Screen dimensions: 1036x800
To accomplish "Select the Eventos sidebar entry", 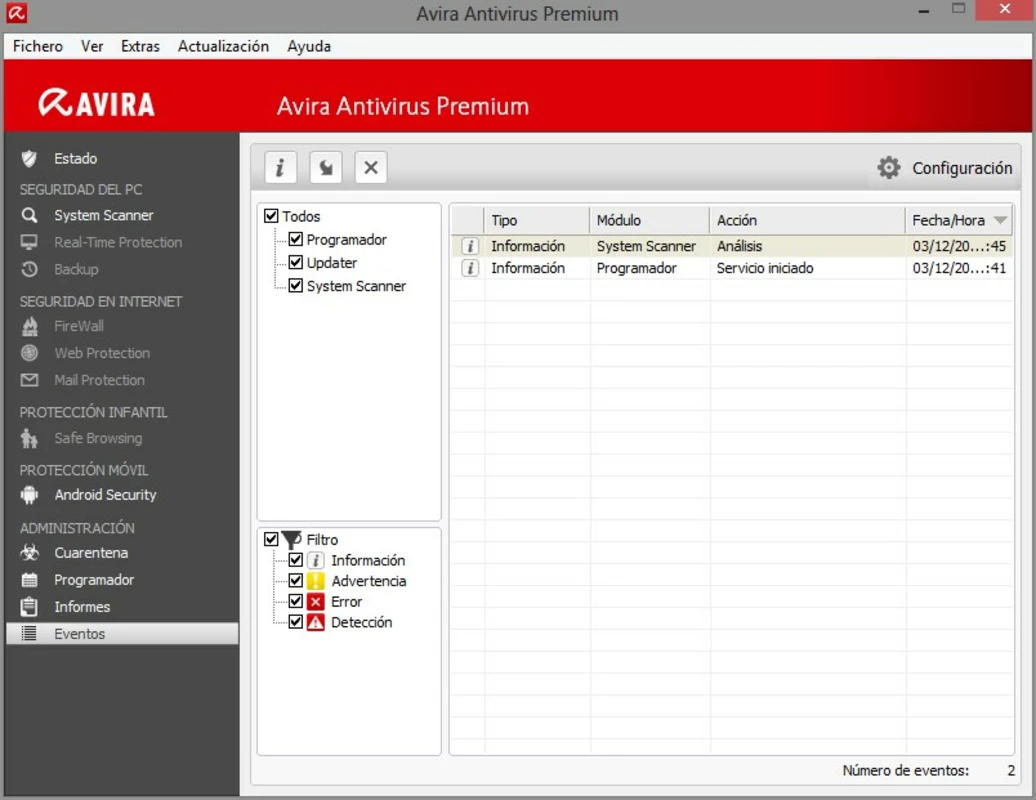I will (x=122, y=634).
